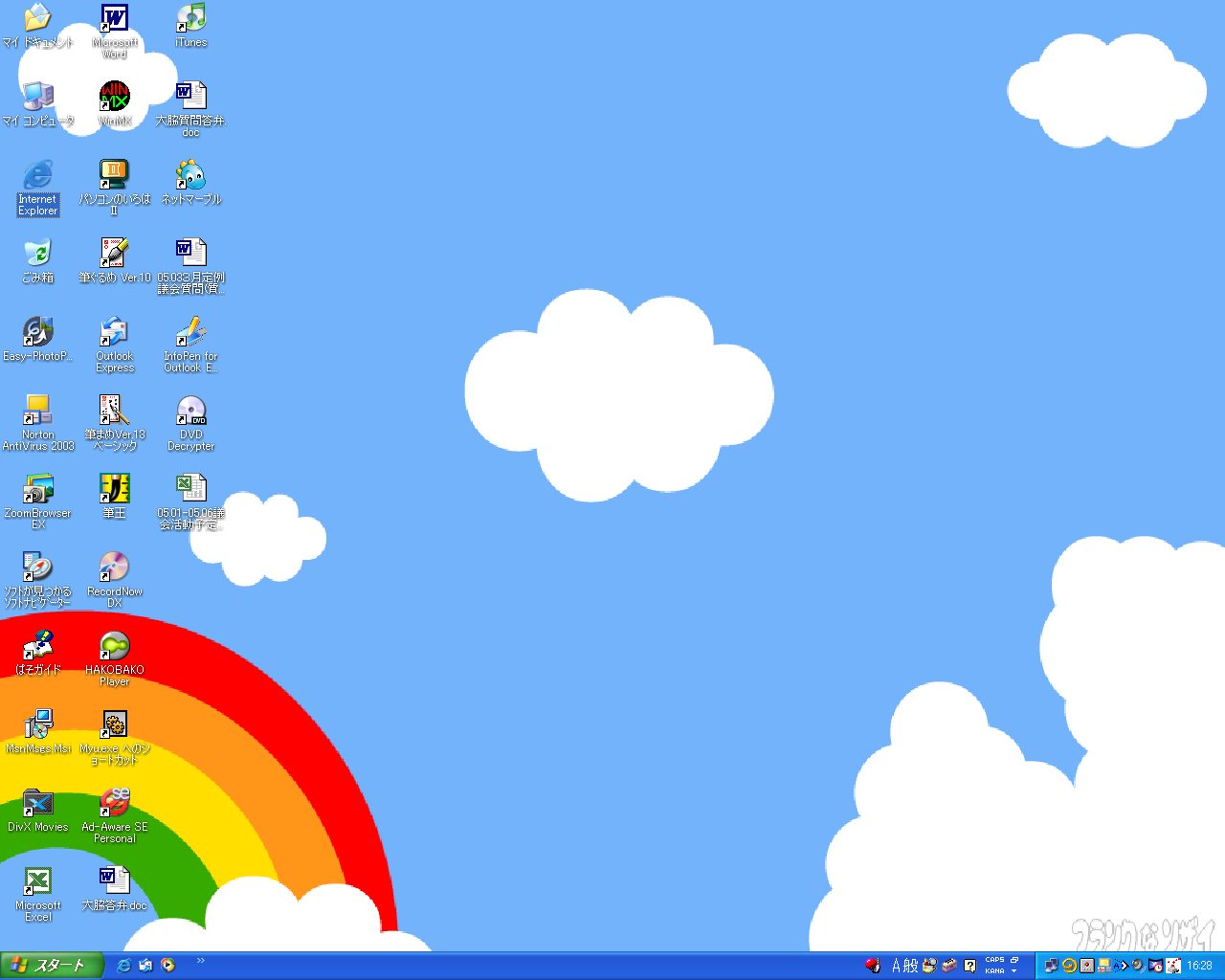Click the ごみ箱 recycle bin icon
This screenshot has width=1225, height=980.
click(x=37, y=255)
